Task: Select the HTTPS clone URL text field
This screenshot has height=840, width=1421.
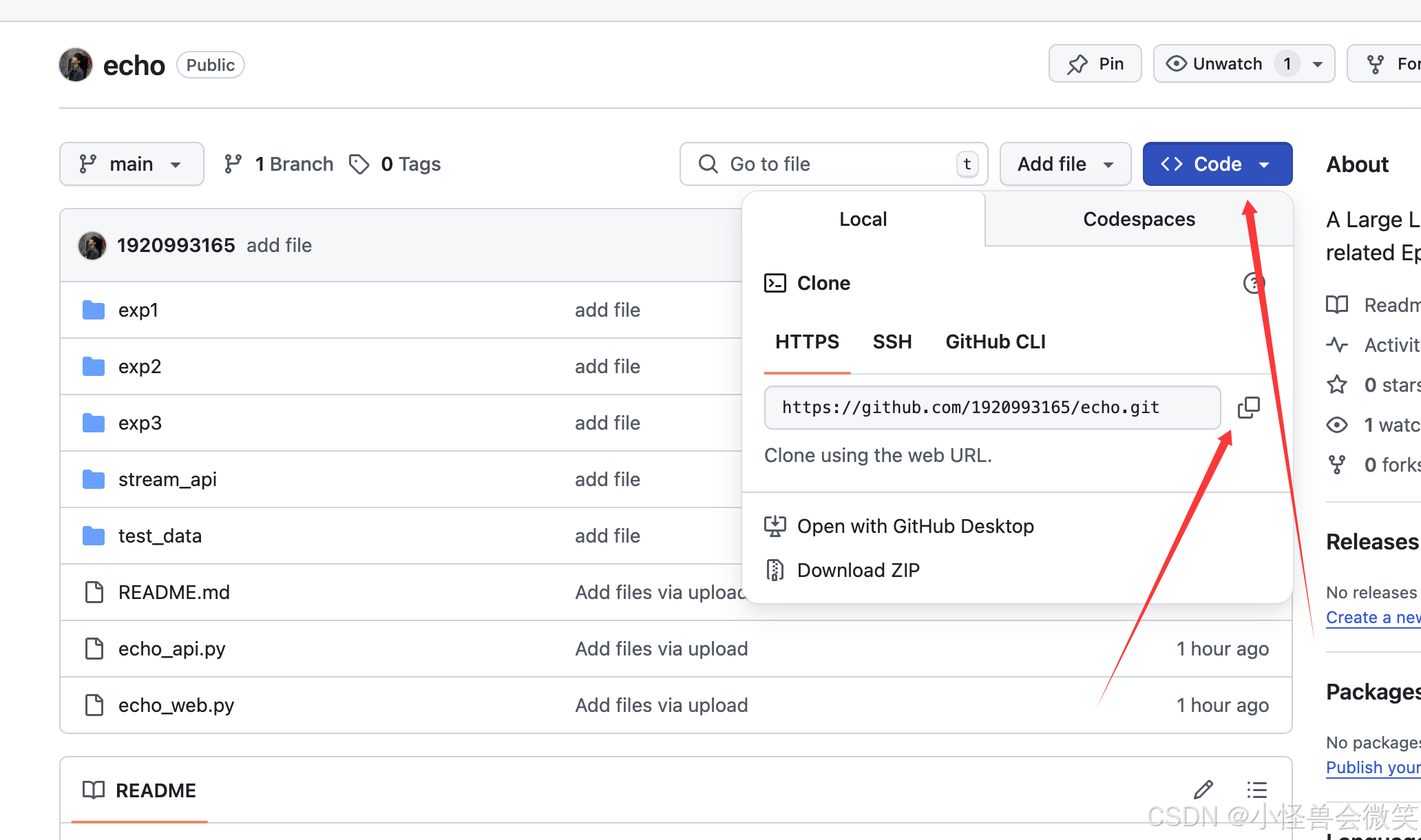Action: pyautogui.click(x=992, y=408)
